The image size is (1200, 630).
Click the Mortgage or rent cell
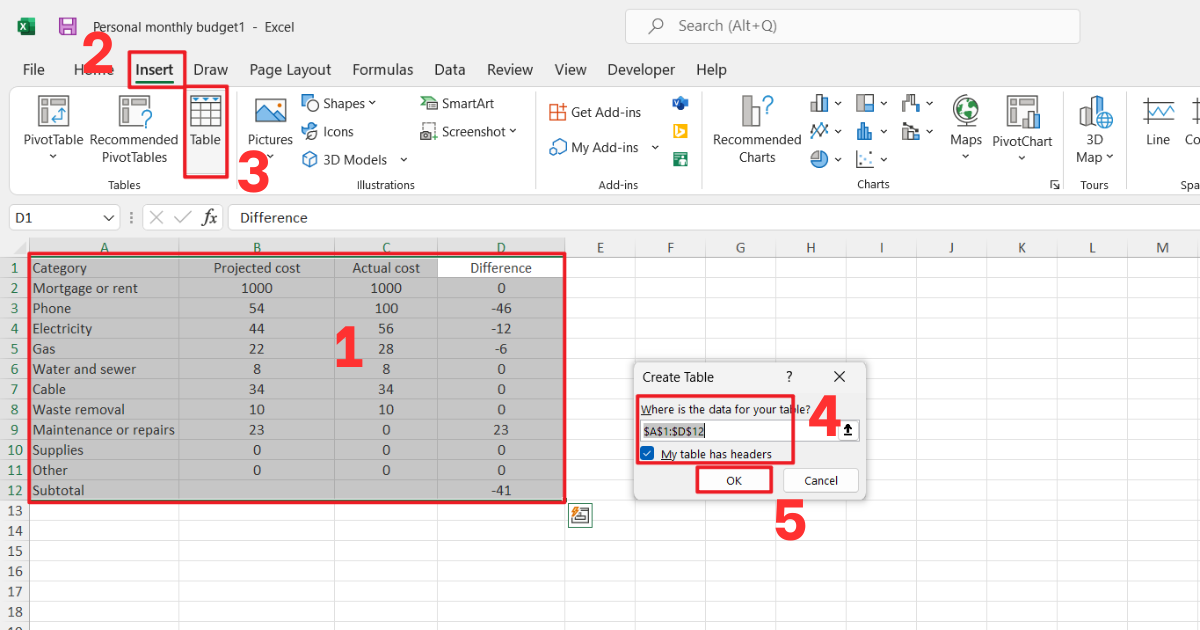104,288
